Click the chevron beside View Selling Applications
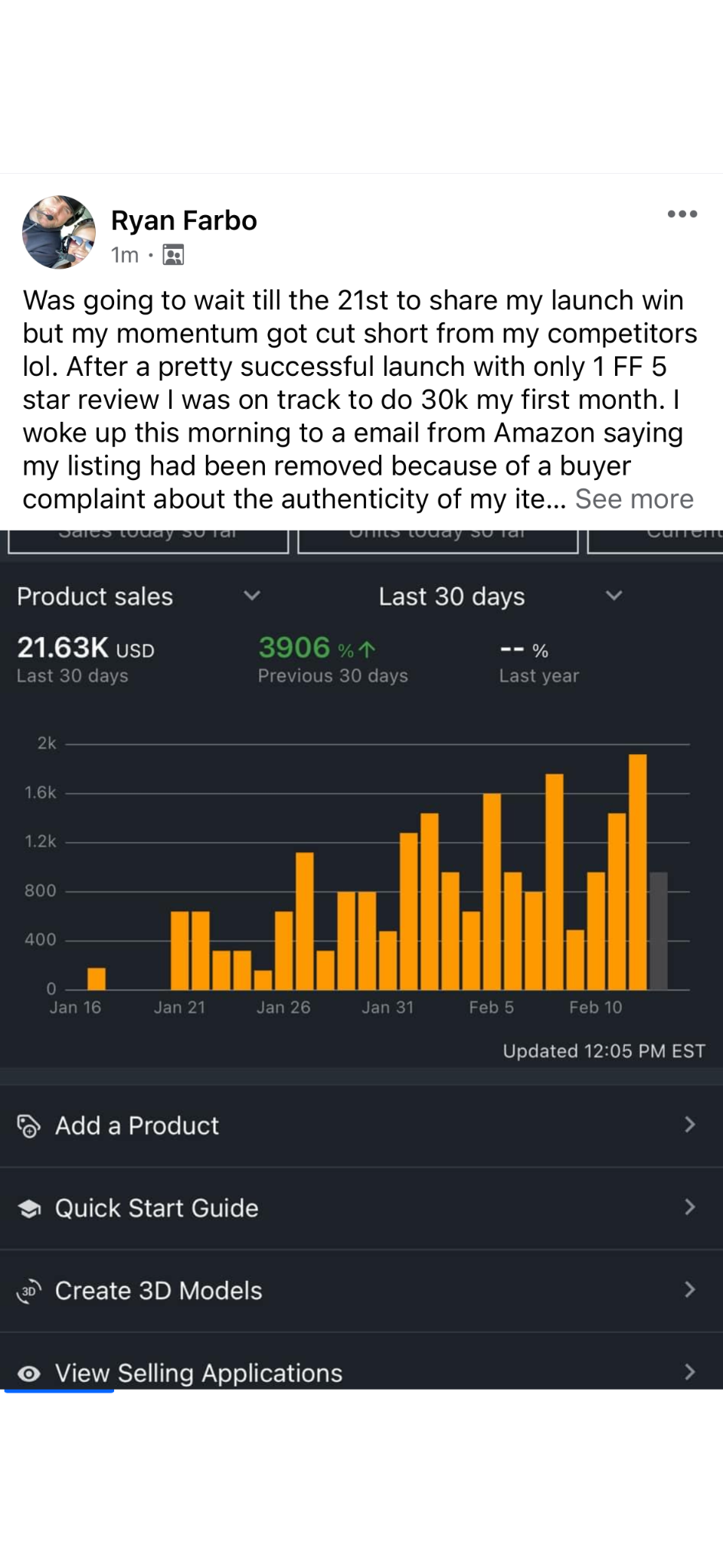The image size is (723, 1568). pyautogui.click(x=689, y=1372)
